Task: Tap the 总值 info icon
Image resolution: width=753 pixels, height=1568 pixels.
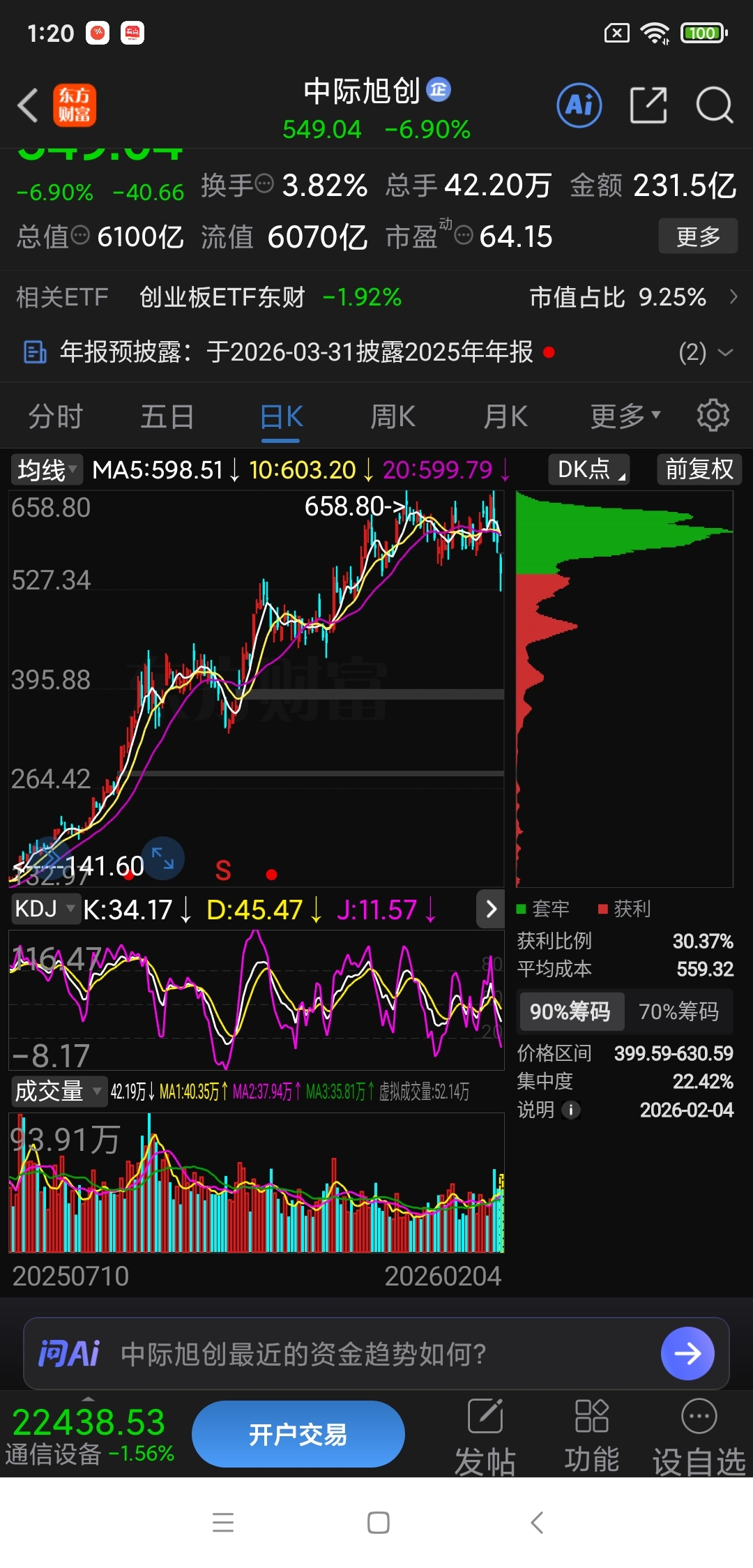Action: click(80, 235)
